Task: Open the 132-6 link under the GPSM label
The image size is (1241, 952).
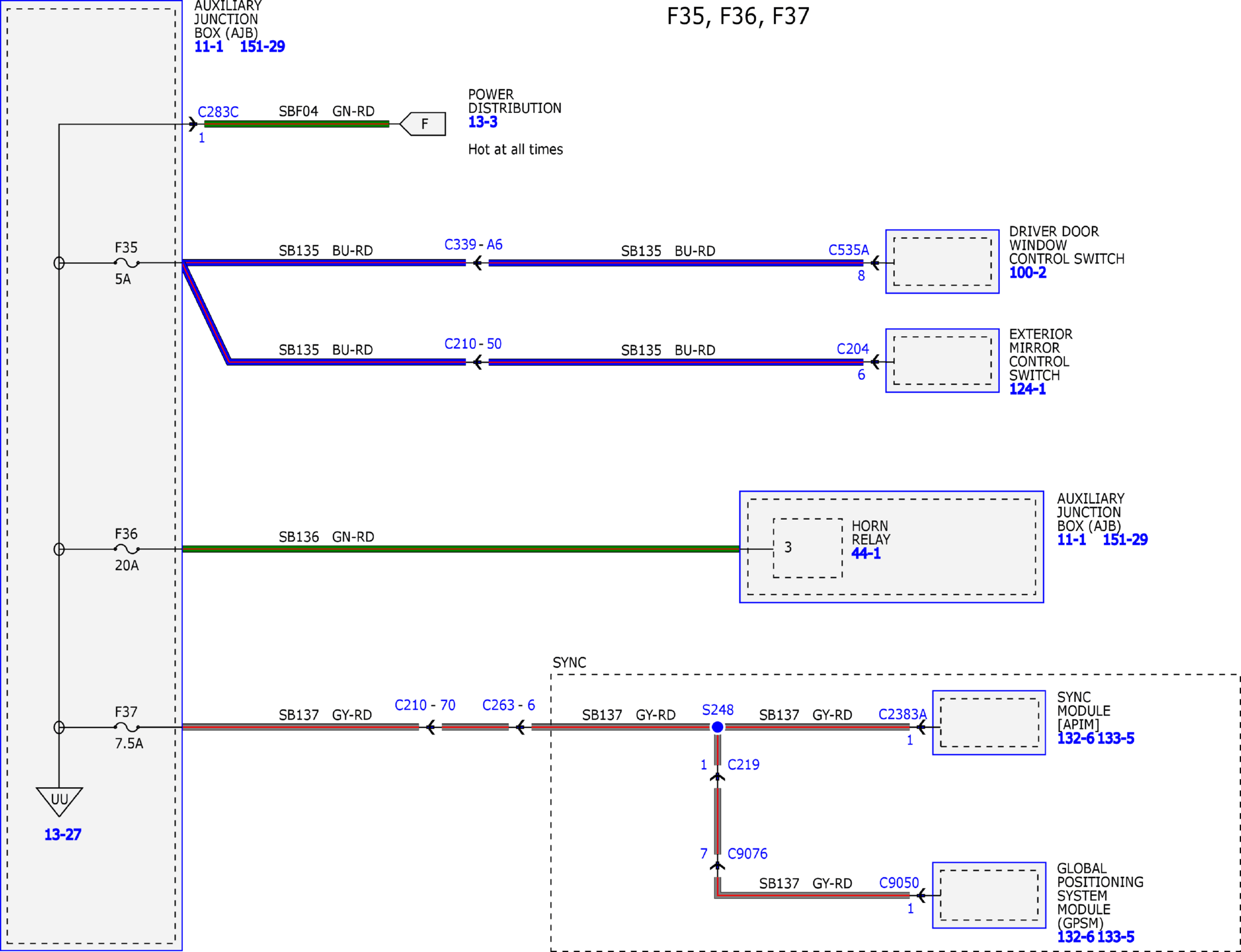Action: point(1076,937)
